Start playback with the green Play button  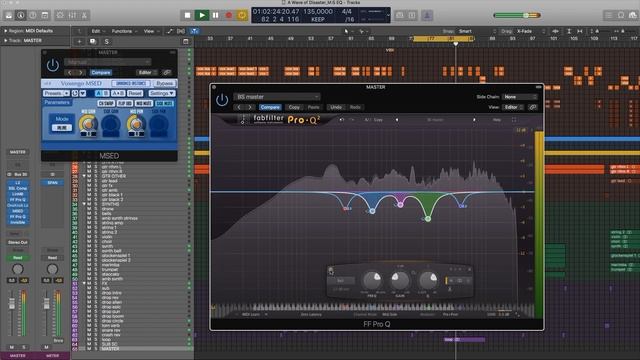[x=202, y=16]
